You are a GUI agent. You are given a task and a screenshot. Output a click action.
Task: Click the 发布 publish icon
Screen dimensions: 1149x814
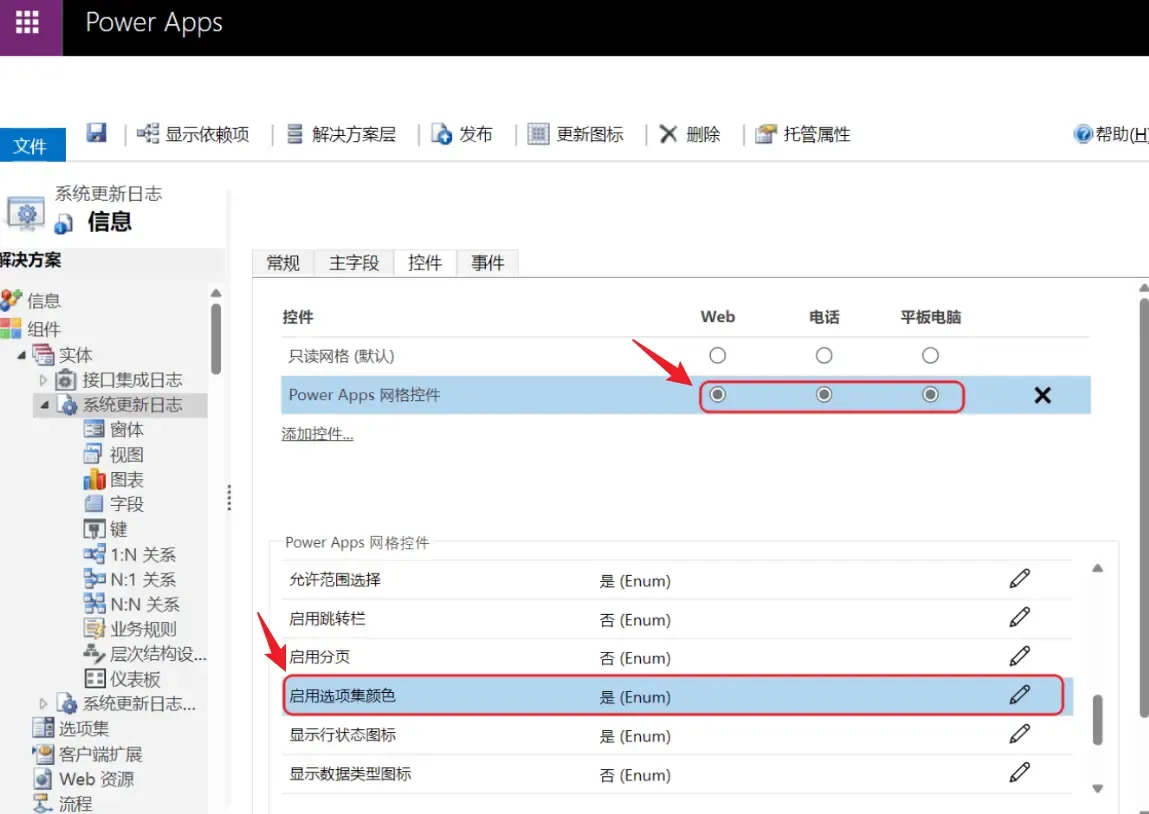coord(442,134)
